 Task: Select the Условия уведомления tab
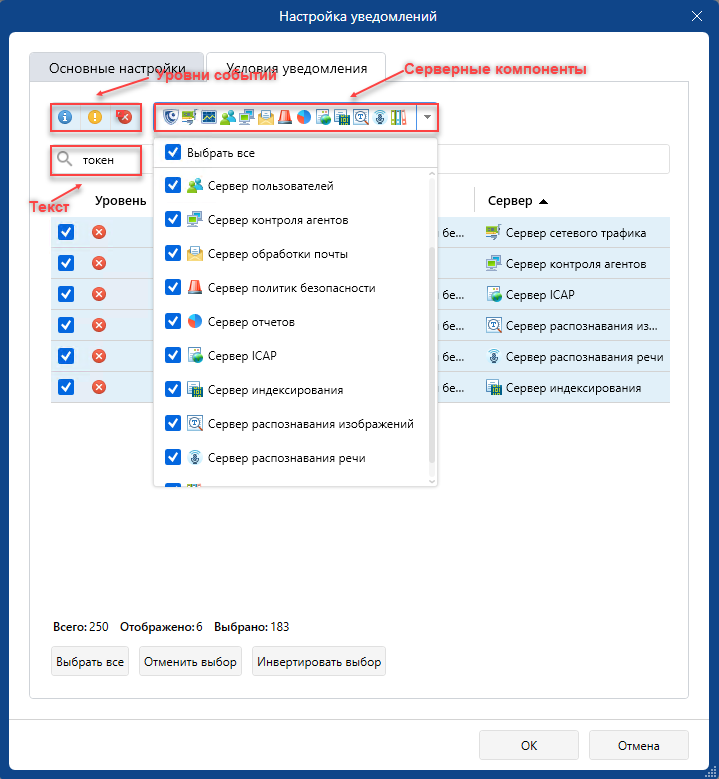(296, 68)
